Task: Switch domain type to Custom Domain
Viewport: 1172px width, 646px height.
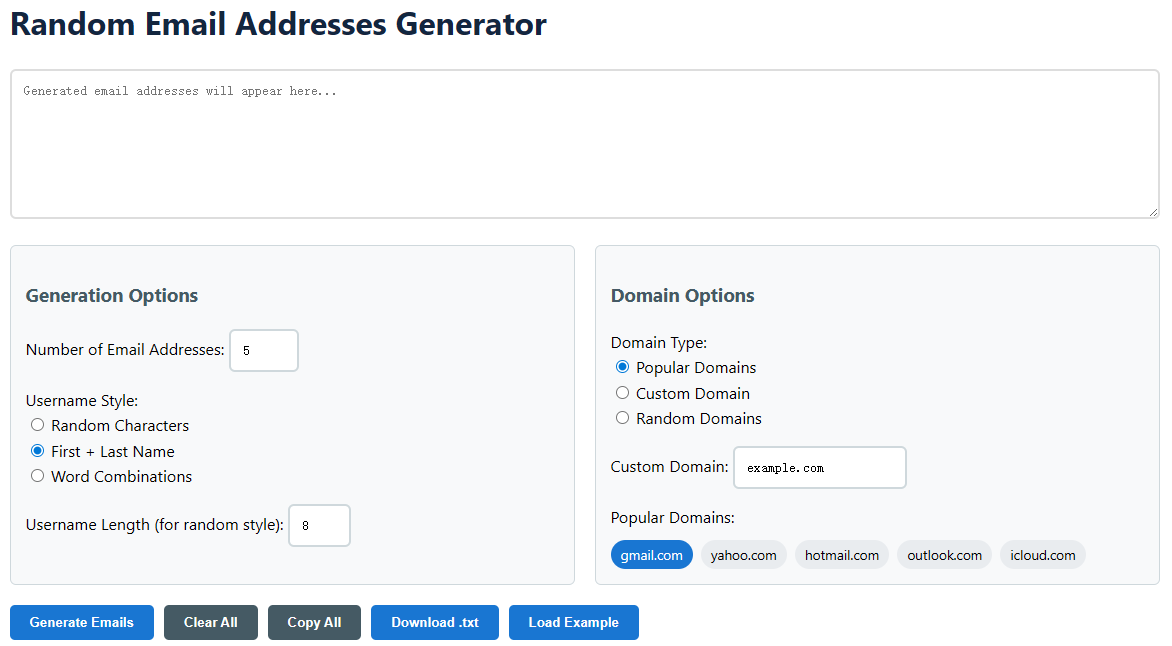Action: click(623, 393)
